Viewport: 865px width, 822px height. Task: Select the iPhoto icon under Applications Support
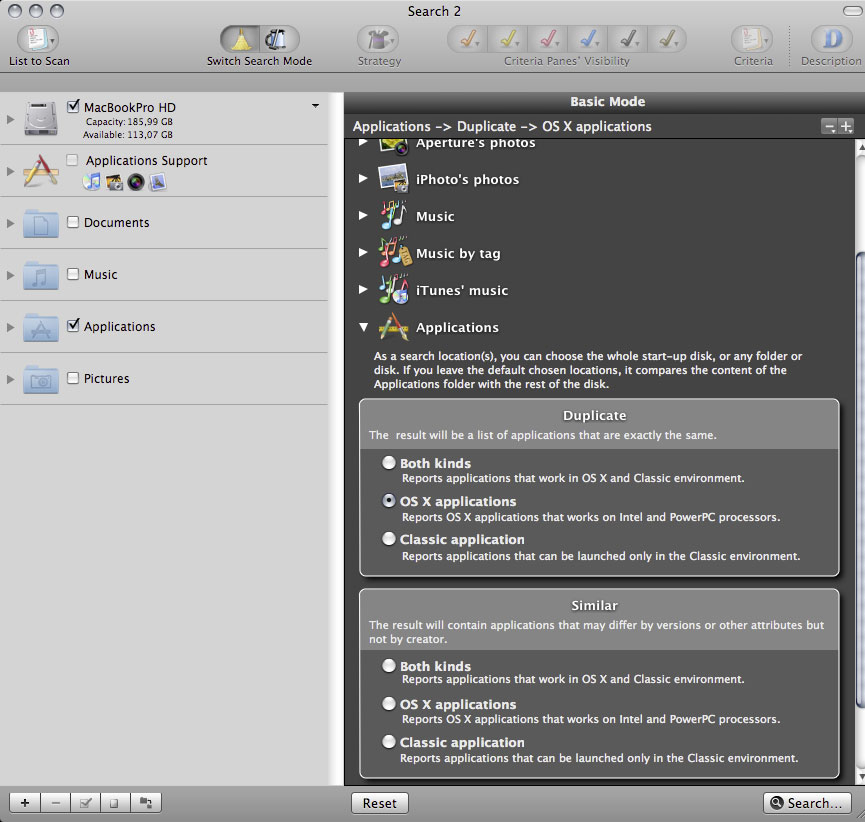tap(114, 182)
